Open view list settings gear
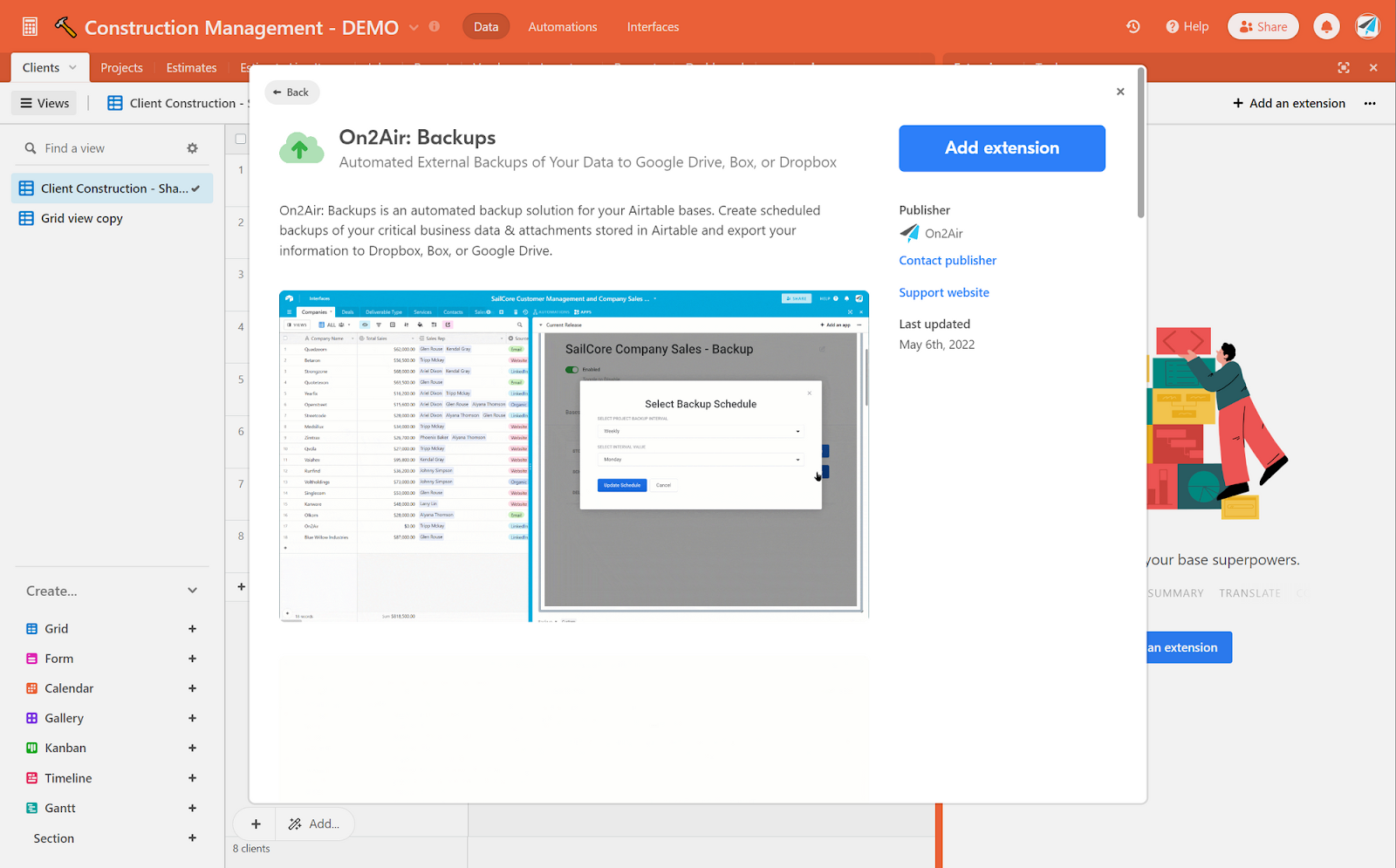This screenshot has height=868, width=1396. pyautogui.click(x=193, y=148)
